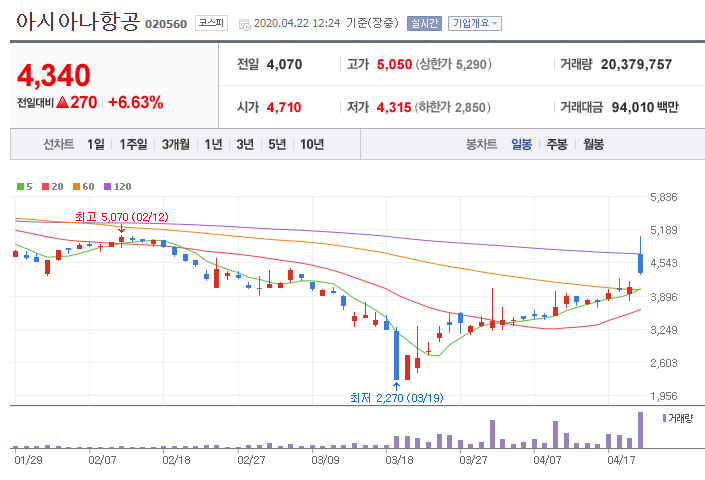Click the stock code 020560
705x480 pixels.
coord(166,24)
